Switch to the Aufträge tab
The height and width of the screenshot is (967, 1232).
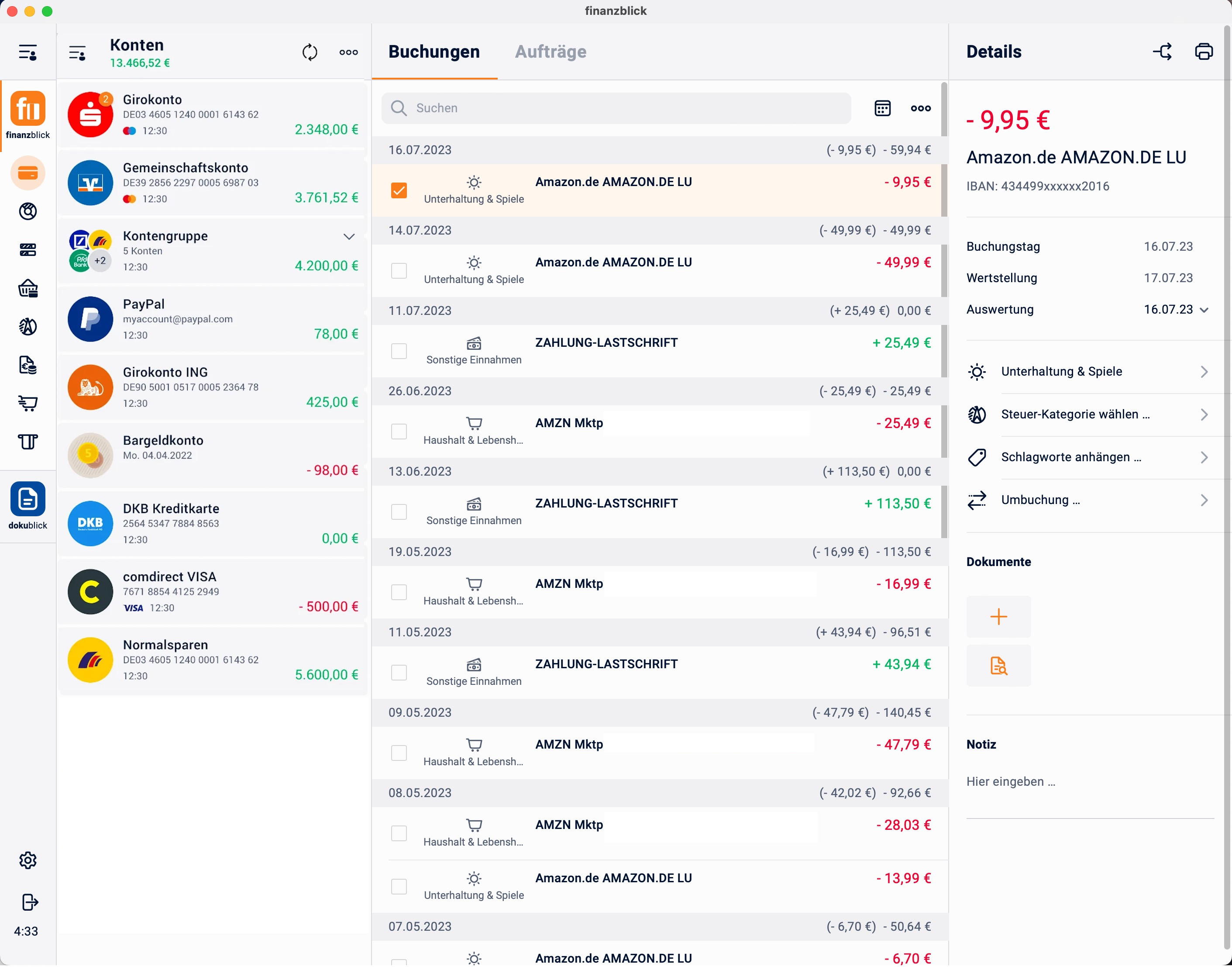pyautogui.click(x=550, y=52)
